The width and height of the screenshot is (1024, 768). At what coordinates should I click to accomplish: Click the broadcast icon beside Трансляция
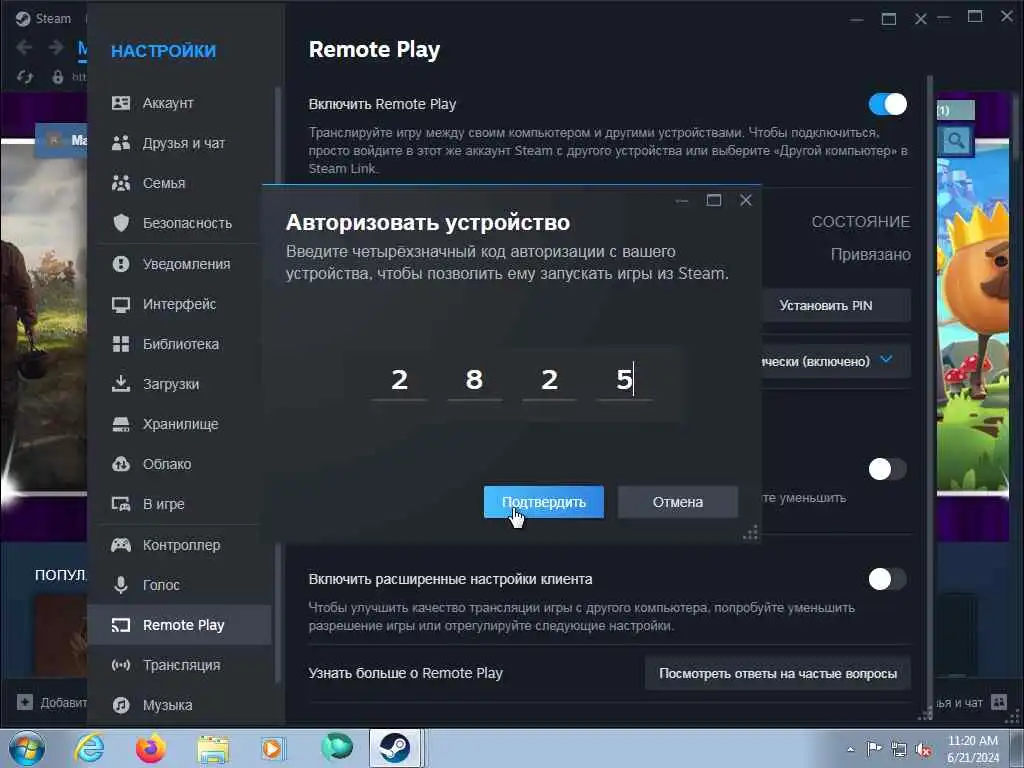[121, 665]
